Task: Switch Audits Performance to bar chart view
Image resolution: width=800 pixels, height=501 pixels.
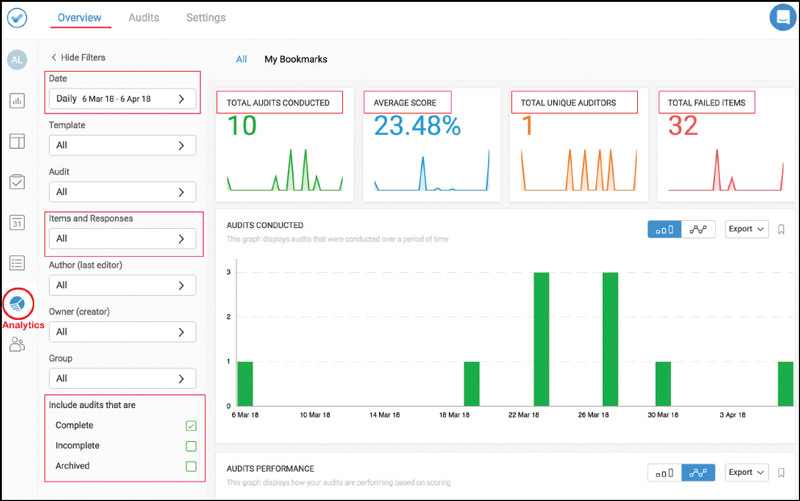Action: pos(664,472)
